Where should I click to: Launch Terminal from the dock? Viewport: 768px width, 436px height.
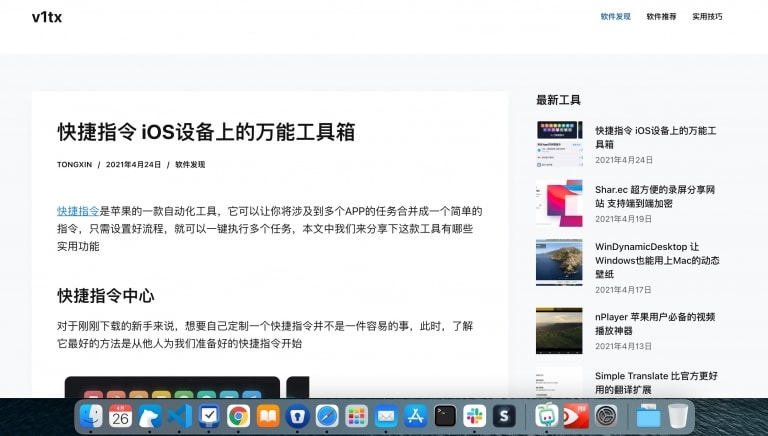click(445, 416)
